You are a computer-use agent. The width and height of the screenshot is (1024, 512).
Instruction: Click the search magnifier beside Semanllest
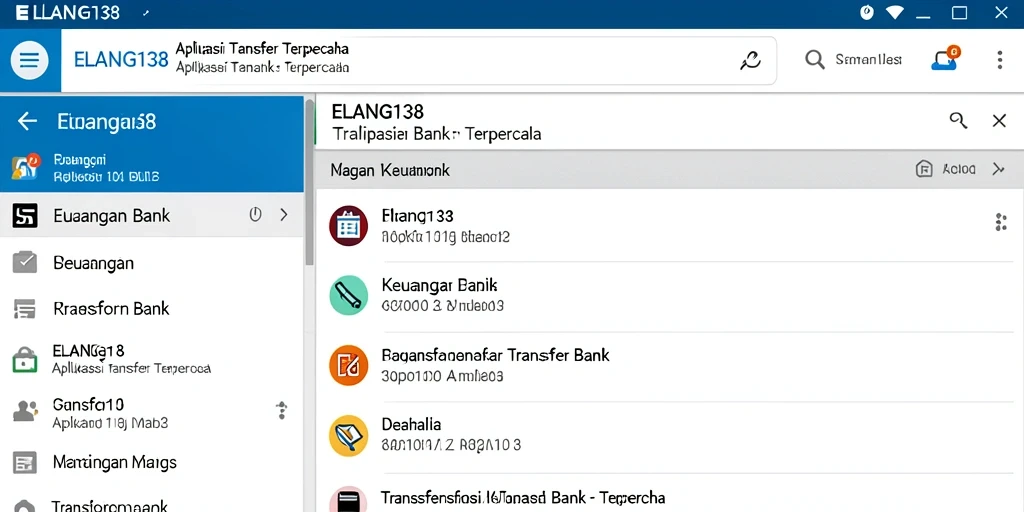814,60
